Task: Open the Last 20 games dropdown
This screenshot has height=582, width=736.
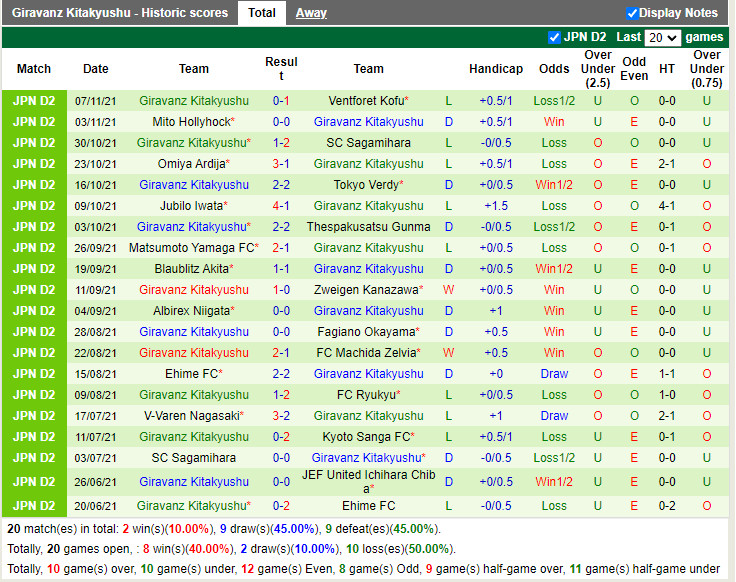Action: (x=662, y=37)
